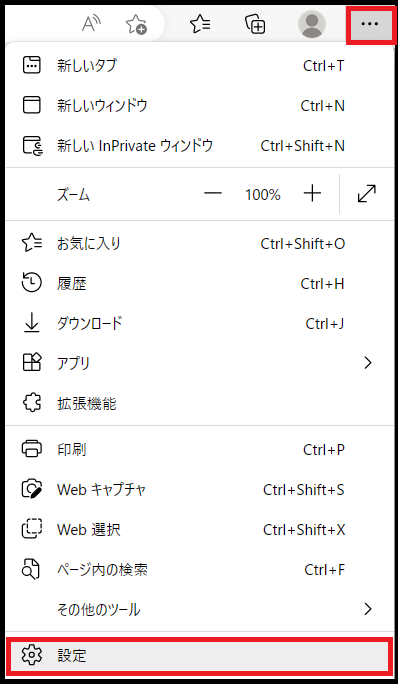Click the Ctrl+T shortcut text
The height and width of the screenshot is (684, 398).
[x=323, y=66]
